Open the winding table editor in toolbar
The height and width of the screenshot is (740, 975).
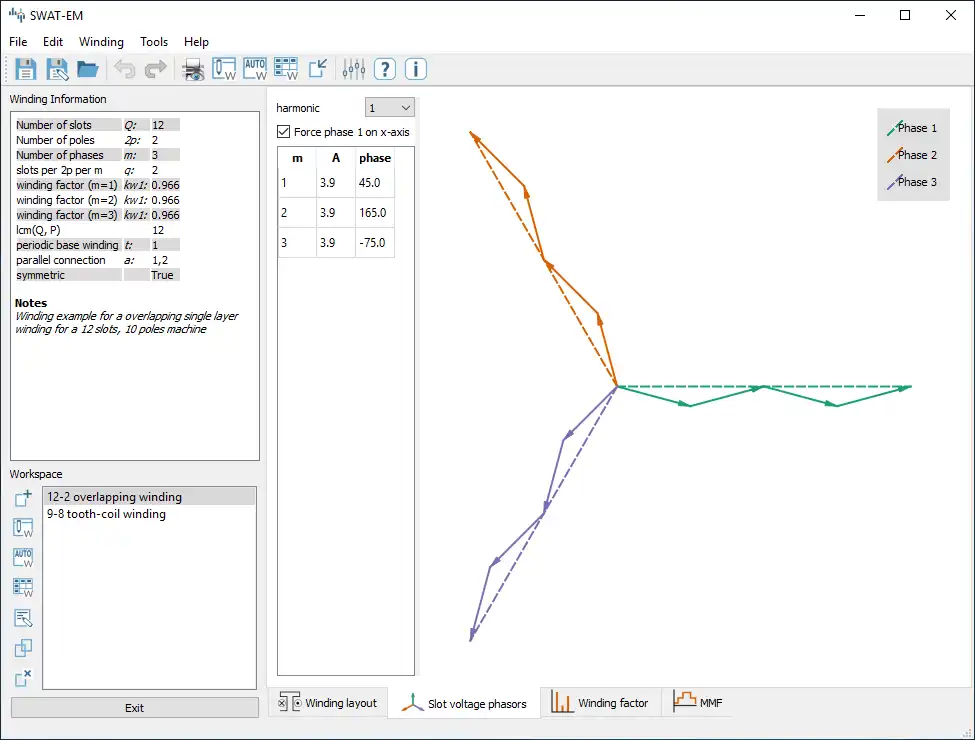tap(286, 69)
